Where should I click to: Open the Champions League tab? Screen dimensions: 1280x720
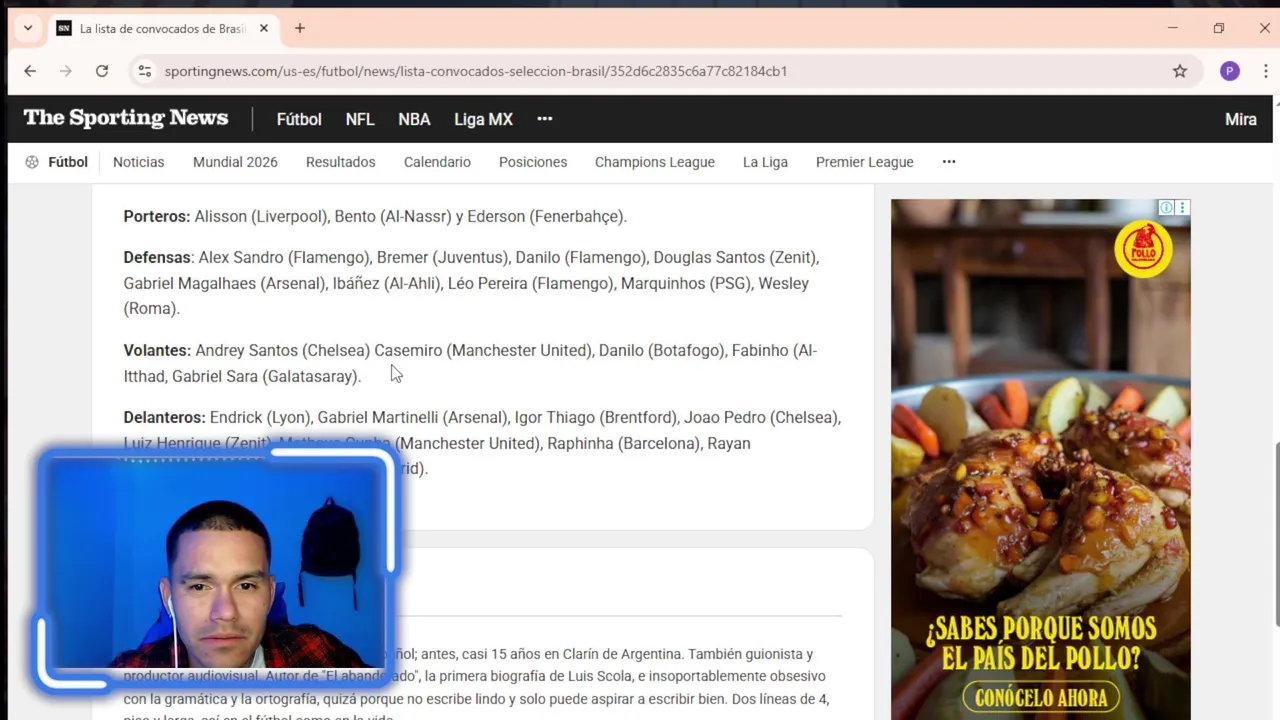pyautogui.click(x=655, y=162)
